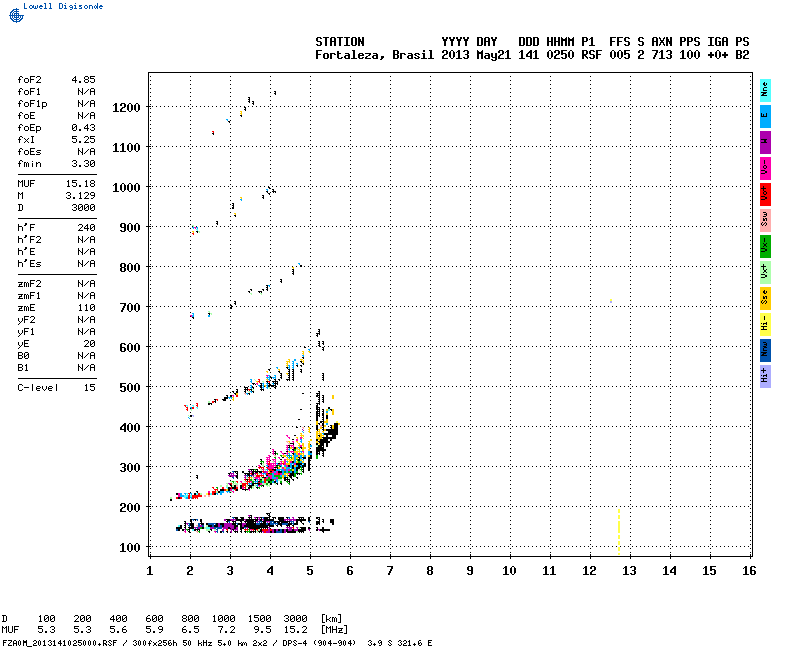800x650 pixels.
Task: Click the h'F value 240
Action: pyautogui.click(x=86, y=228)
